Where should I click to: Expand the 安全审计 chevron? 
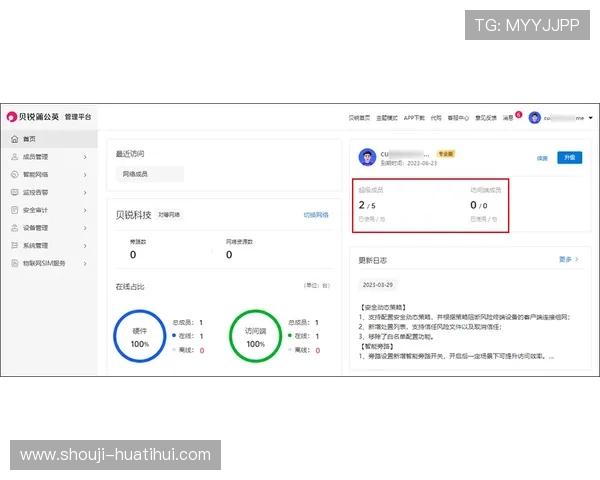[x=85, y=210]
